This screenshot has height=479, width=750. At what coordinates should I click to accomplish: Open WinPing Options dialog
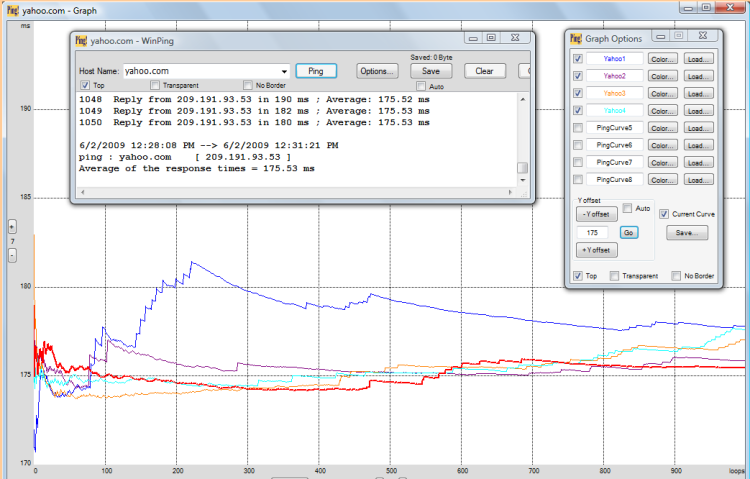(377, 71)
